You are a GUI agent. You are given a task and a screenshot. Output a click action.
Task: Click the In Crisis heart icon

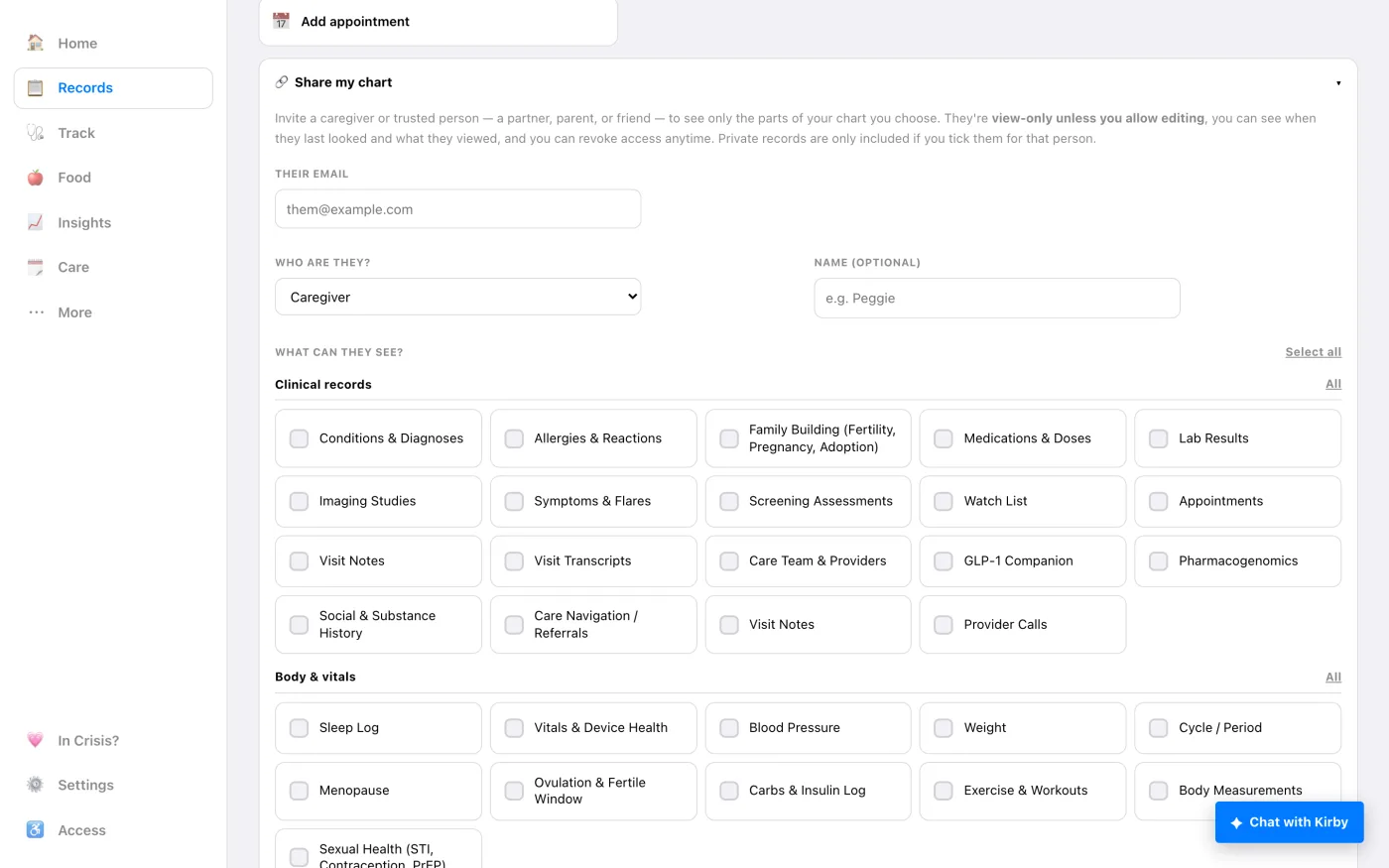[x=36, y=740]
